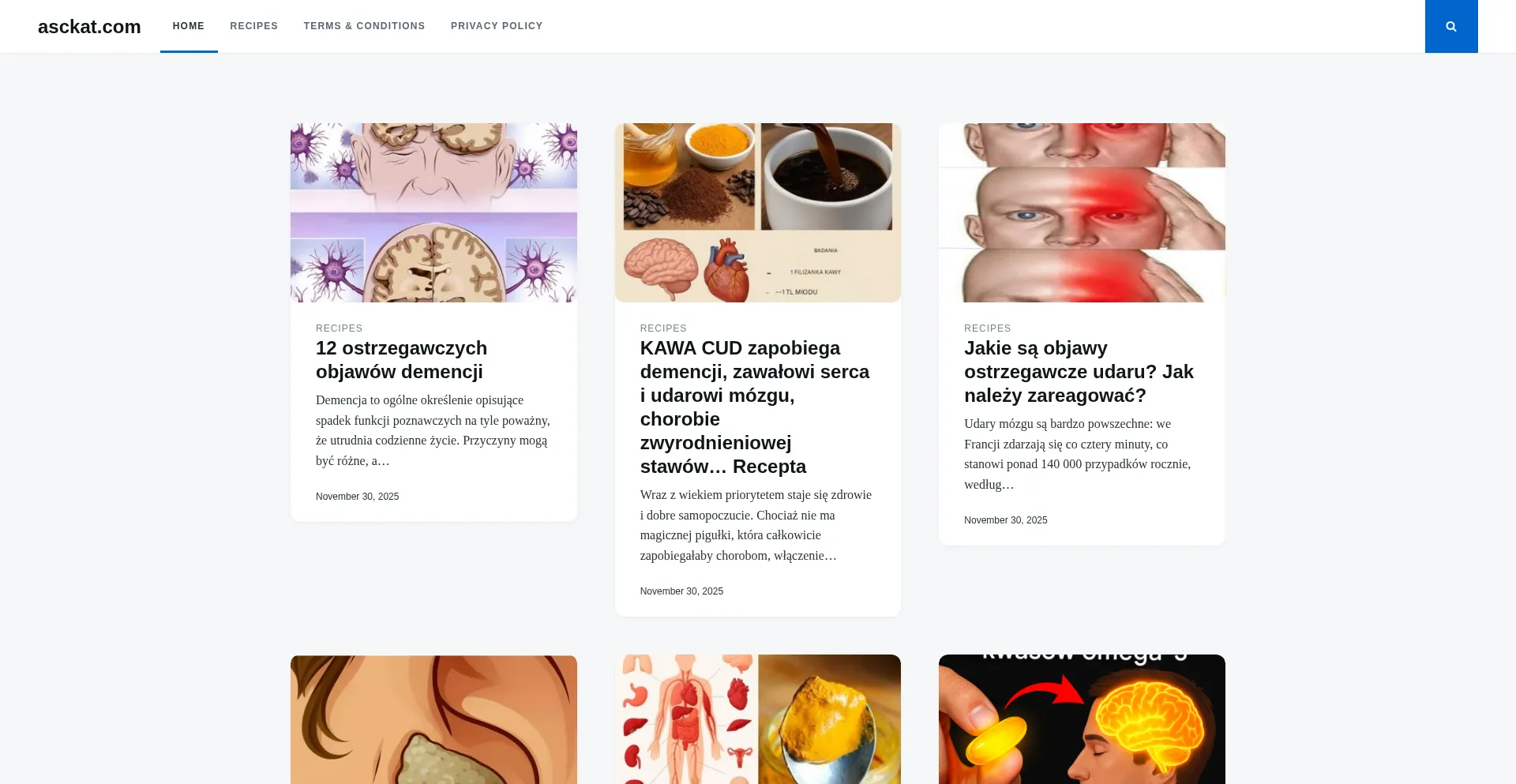Open the dementia brain neurons thumbnail

(x=433, y=212)
